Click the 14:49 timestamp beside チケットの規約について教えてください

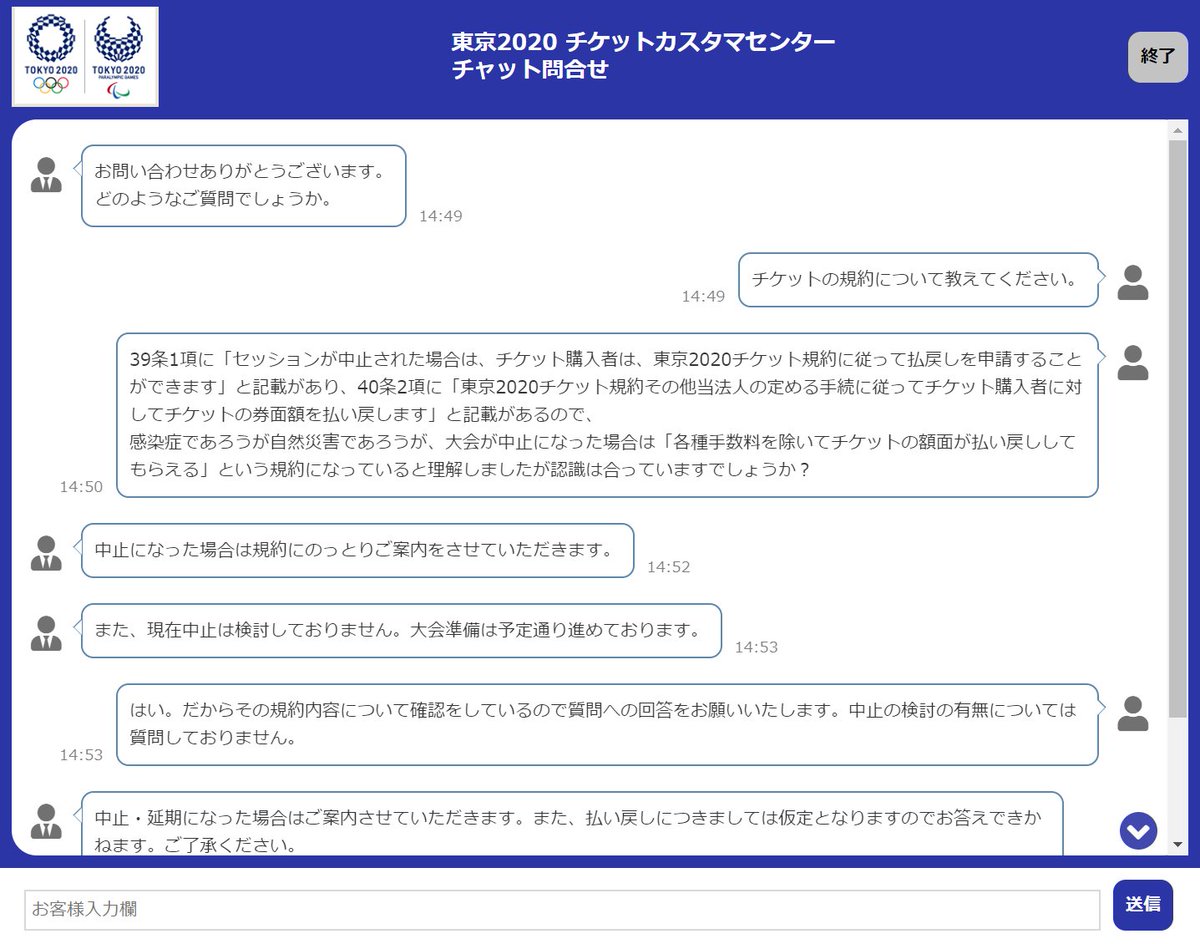[703, 296]
